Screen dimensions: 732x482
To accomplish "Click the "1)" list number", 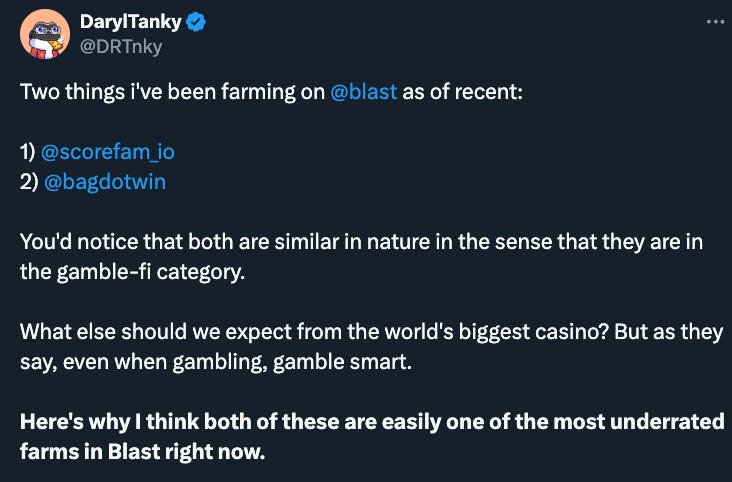I will [28, 153].
